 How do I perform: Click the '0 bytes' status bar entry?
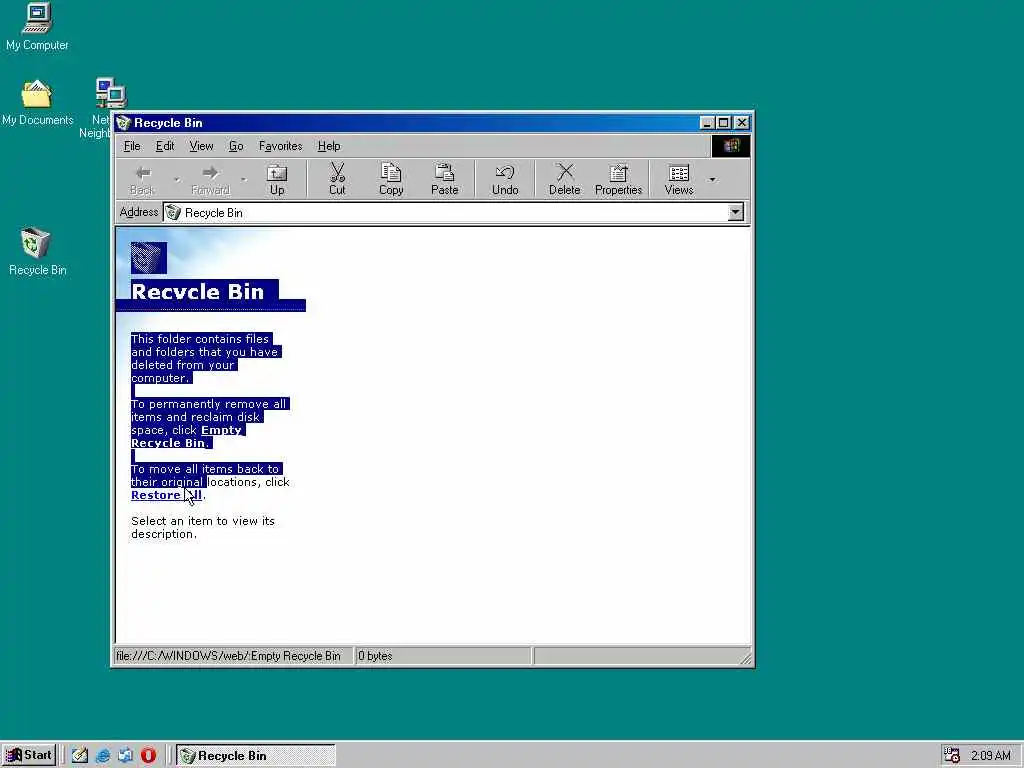tap(375, 656)
